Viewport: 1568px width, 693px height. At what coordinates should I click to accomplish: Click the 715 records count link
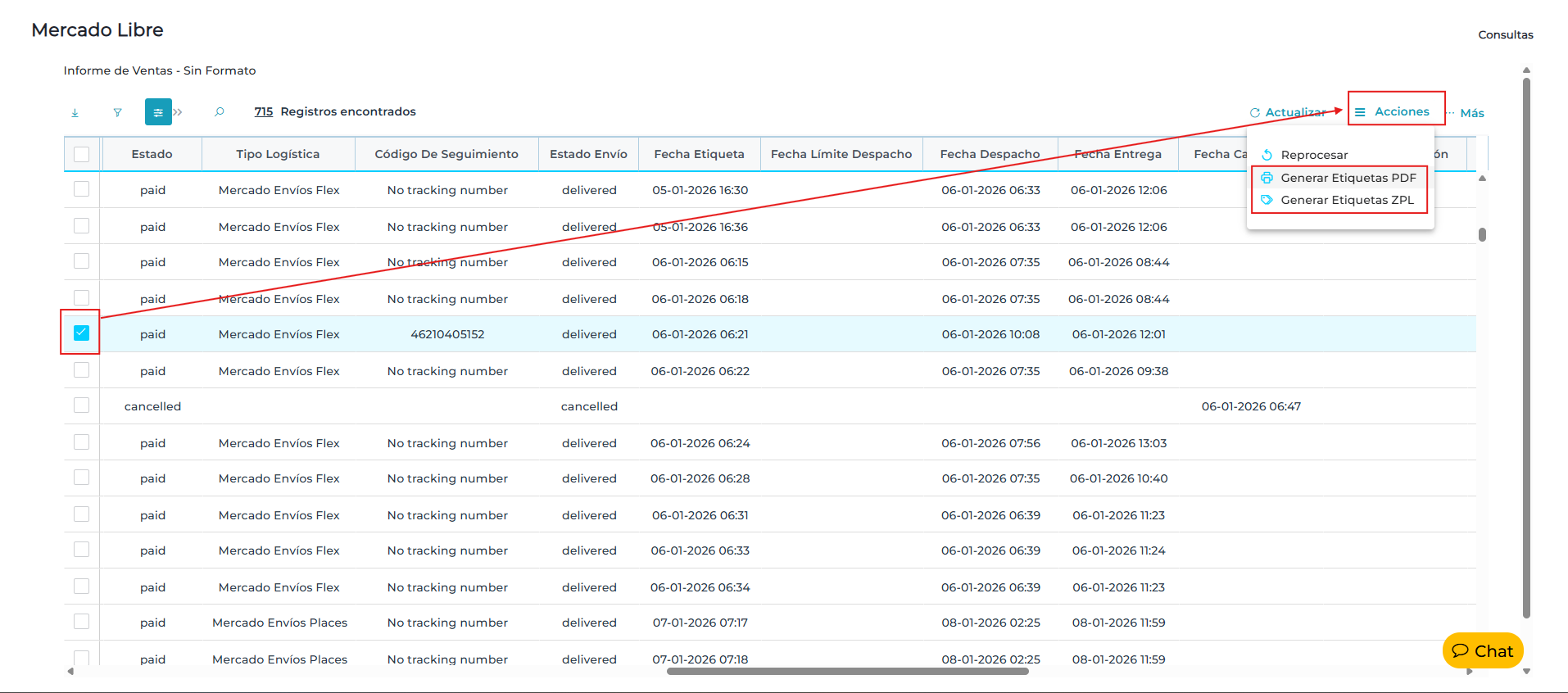(x=263, y=111)
